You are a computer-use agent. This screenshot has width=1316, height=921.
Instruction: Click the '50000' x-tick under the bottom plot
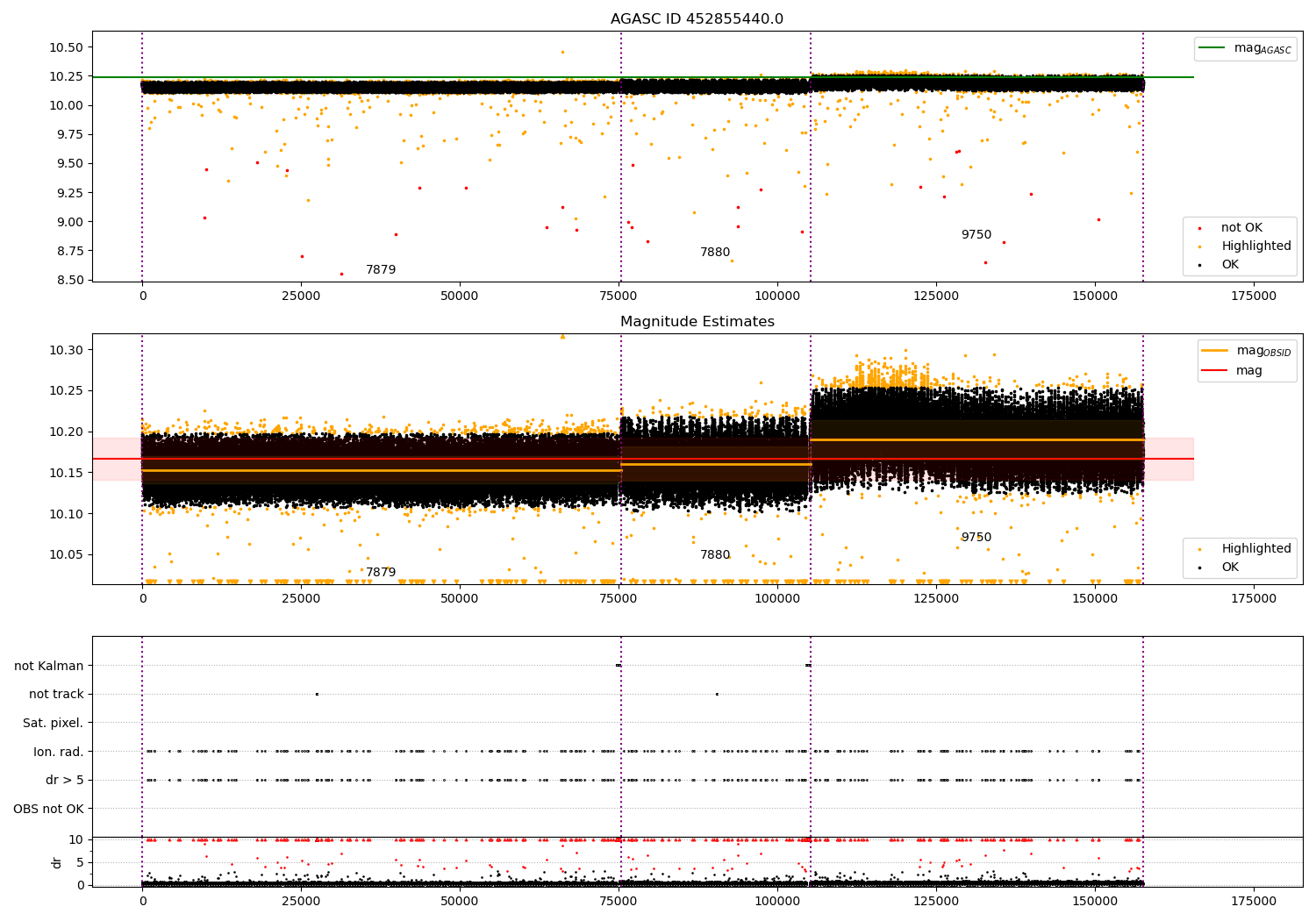point(460,901)
